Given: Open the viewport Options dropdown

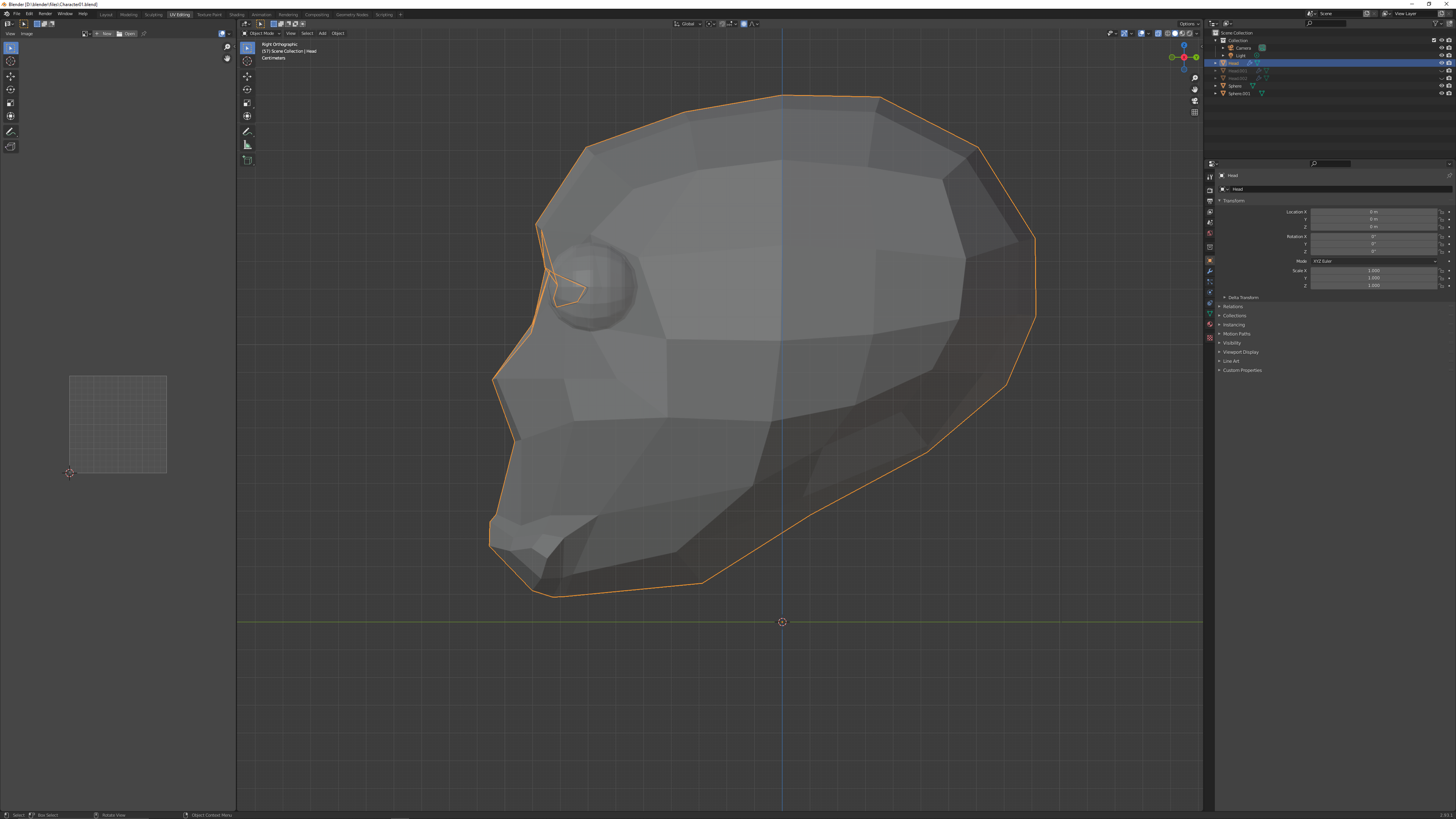Looking at the screenshot, I should (1189, 24).
